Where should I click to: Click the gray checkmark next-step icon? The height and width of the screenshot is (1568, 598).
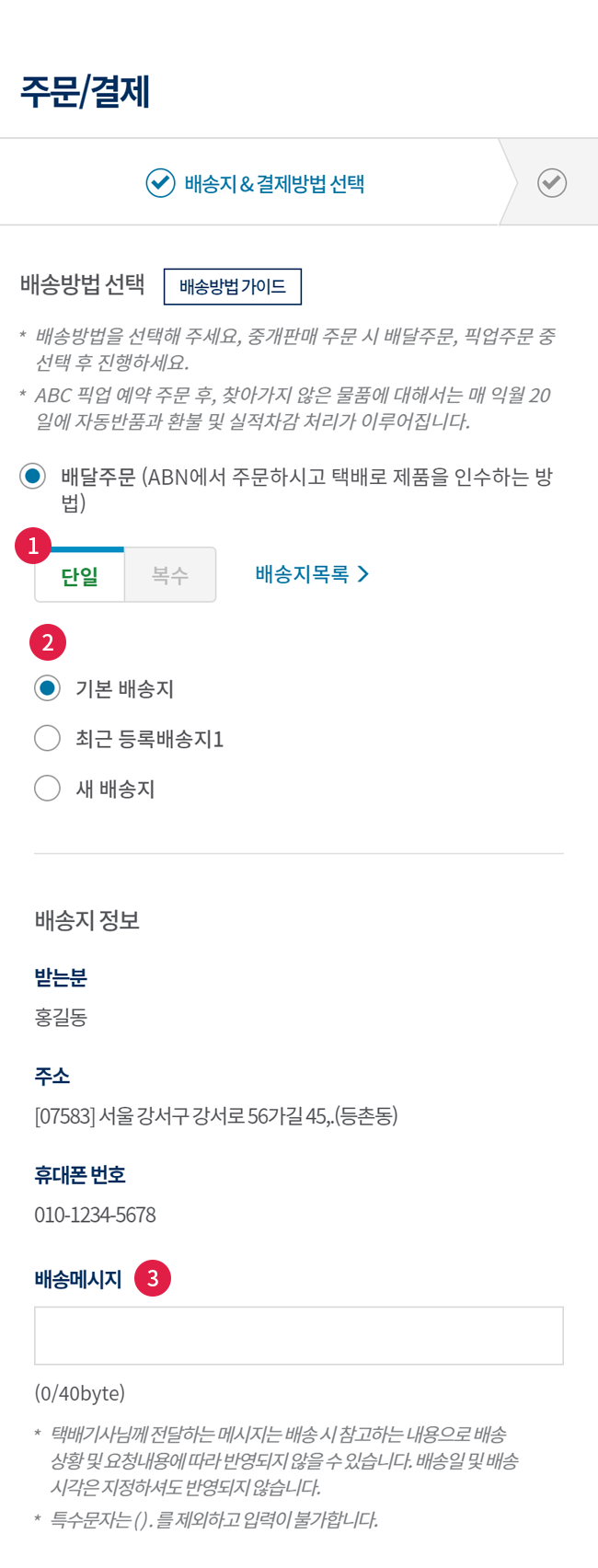(552, 183)
